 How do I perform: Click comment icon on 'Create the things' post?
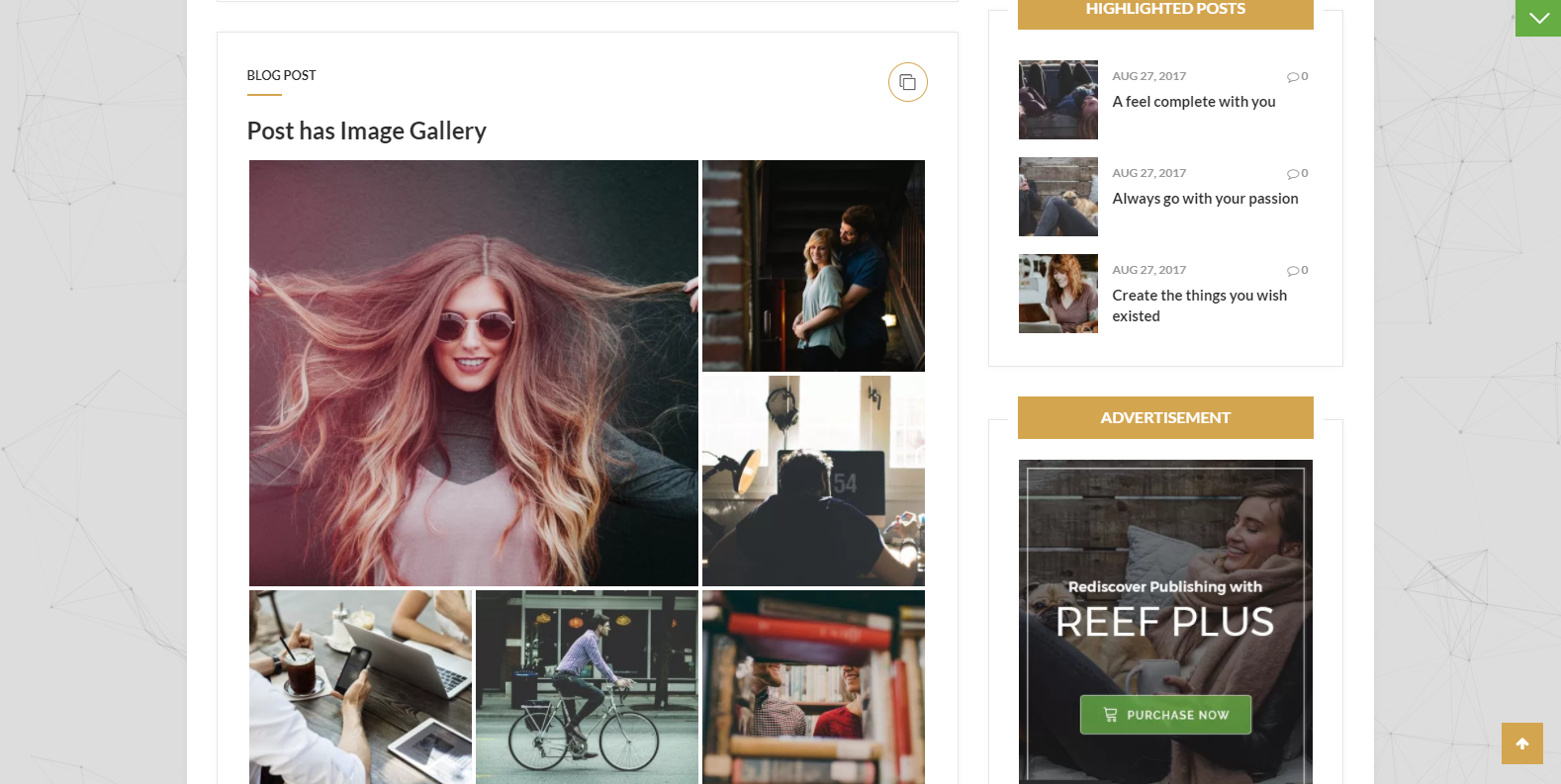pos(1292,271)
